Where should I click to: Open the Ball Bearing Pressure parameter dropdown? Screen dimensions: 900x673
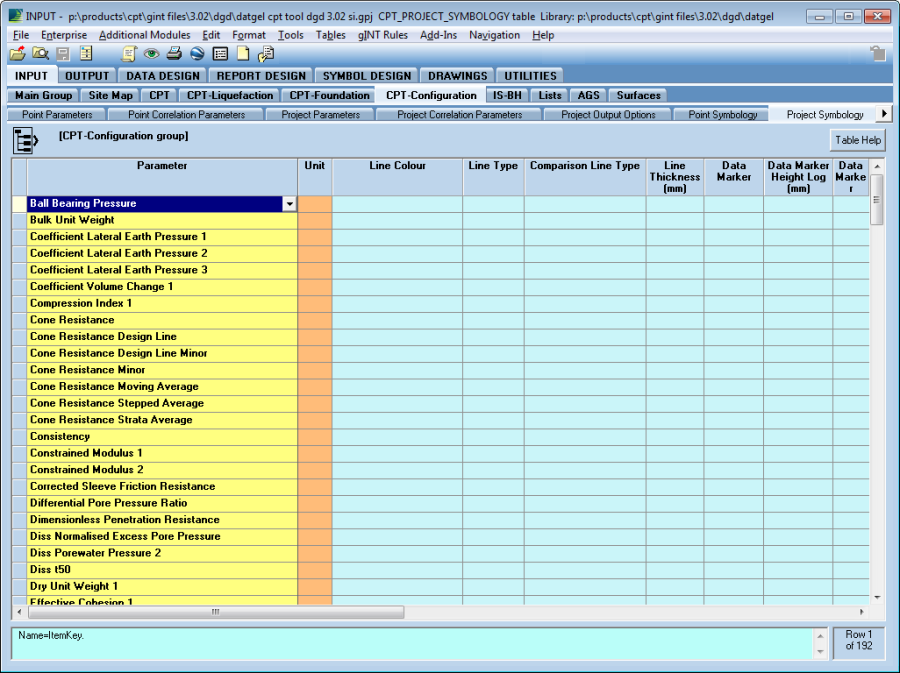tap(290, 204)
